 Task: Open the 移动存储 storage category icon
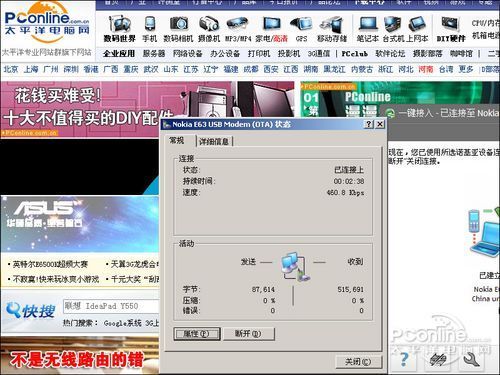(332, 24)
